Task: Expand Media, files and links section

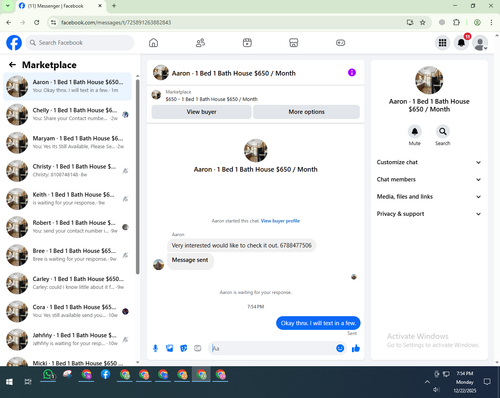Action: point(429,197)
